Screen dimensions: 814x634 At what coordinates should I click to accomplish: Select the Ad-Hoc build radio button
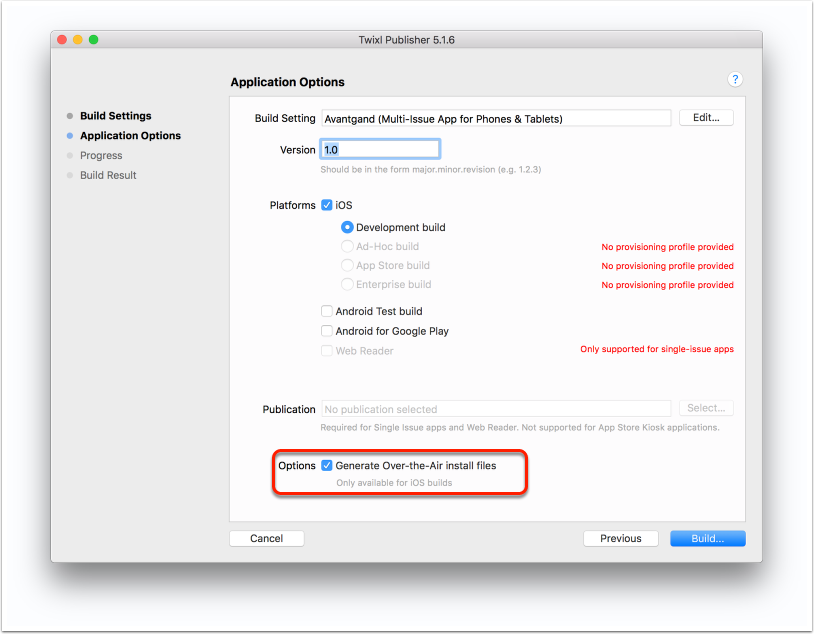347,246
